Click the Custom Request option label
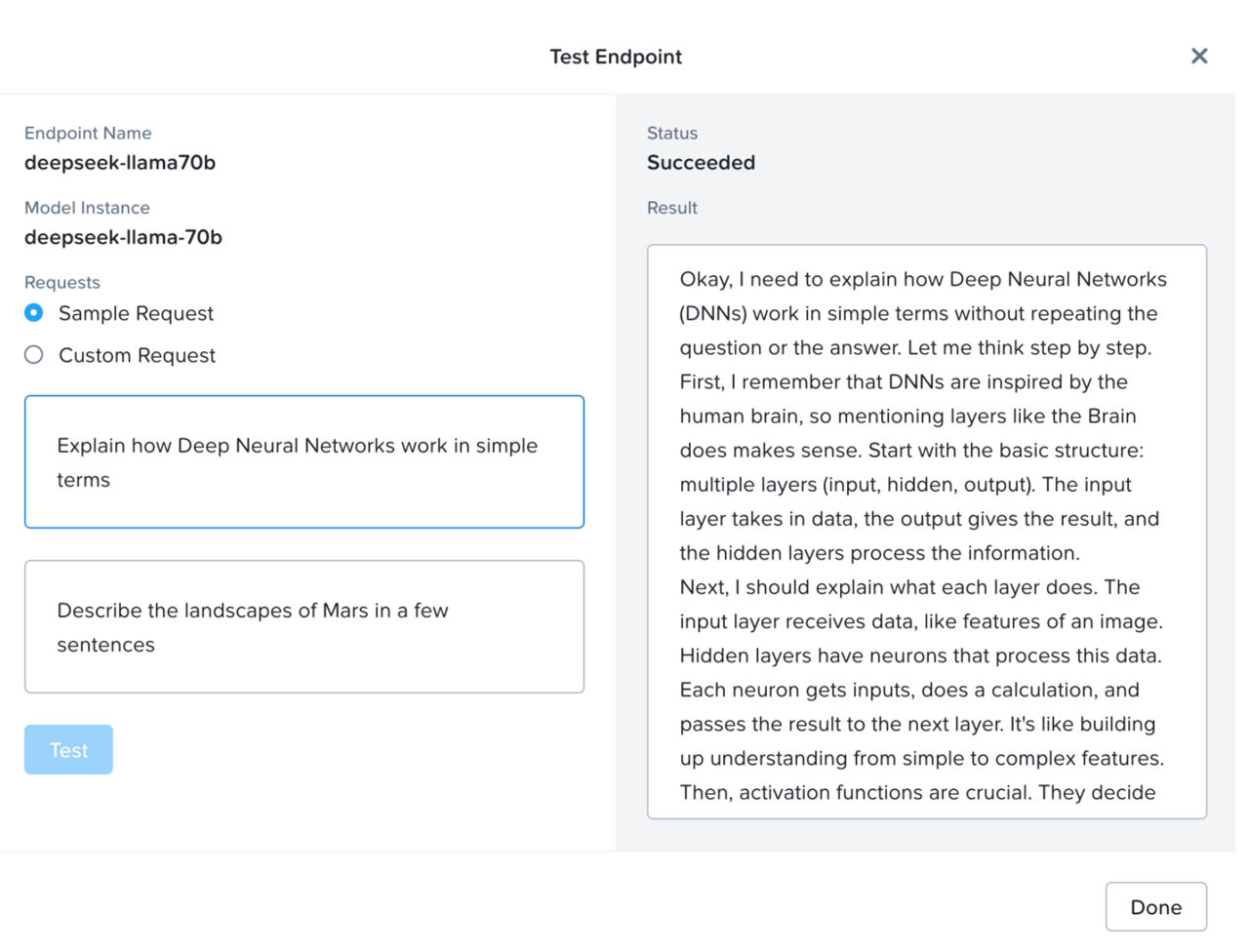The width and height of the screenshot is (1249, 952). point(137,355)
